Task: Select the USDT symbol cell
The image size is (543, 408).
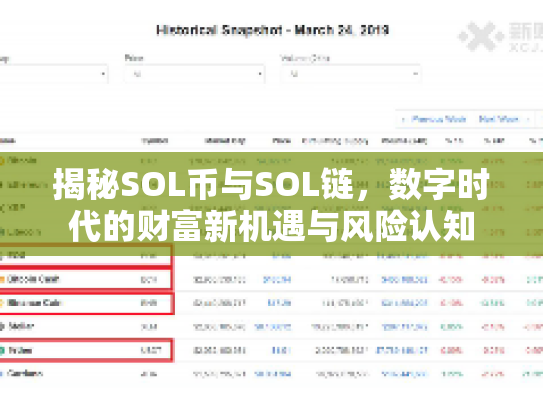Action: pyautogui.click(x=151, y=350)
